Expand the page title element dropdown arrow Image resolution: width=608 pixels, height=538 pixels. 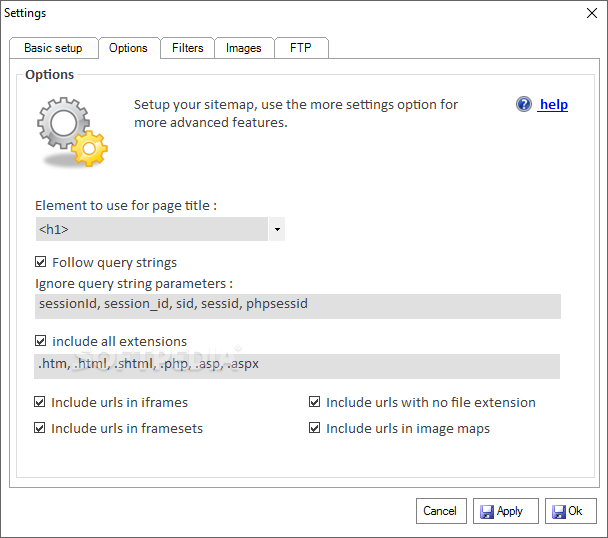click(276, 230)
